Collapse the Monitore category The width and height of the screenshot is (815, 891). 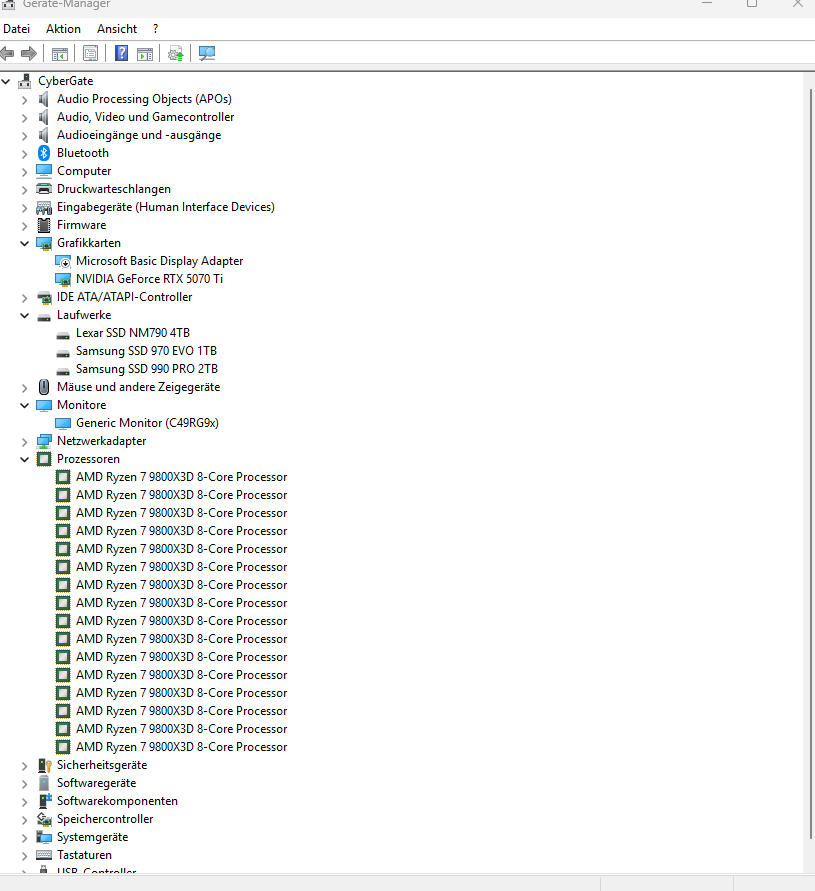(24, 405)
